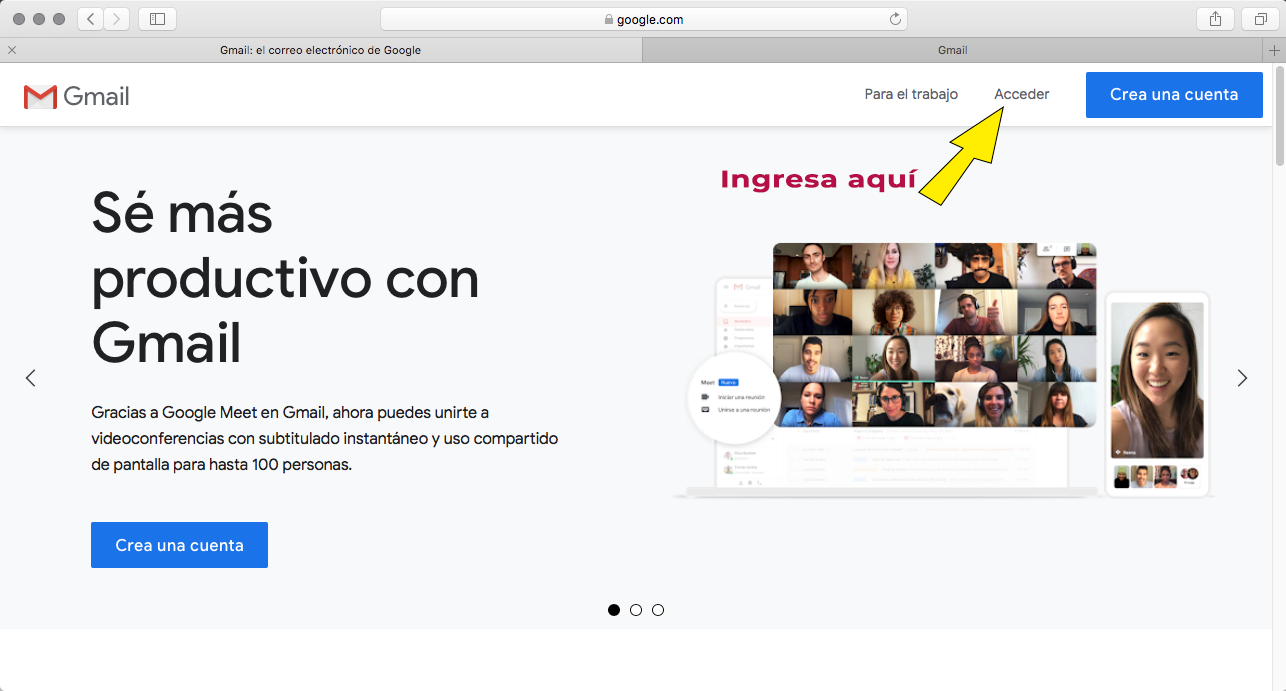Click header 'Crea una cuenta' button
Viewport: 1286px width, 691px height.
pyautogui.click(x=1174, y=95)
